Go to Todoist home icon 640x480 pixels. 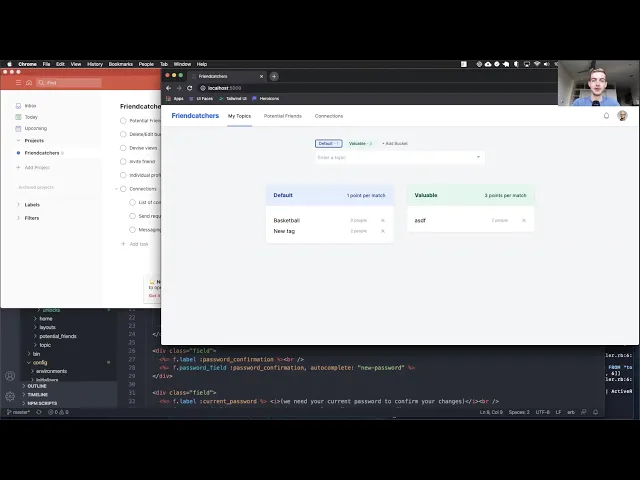[29, 82]
